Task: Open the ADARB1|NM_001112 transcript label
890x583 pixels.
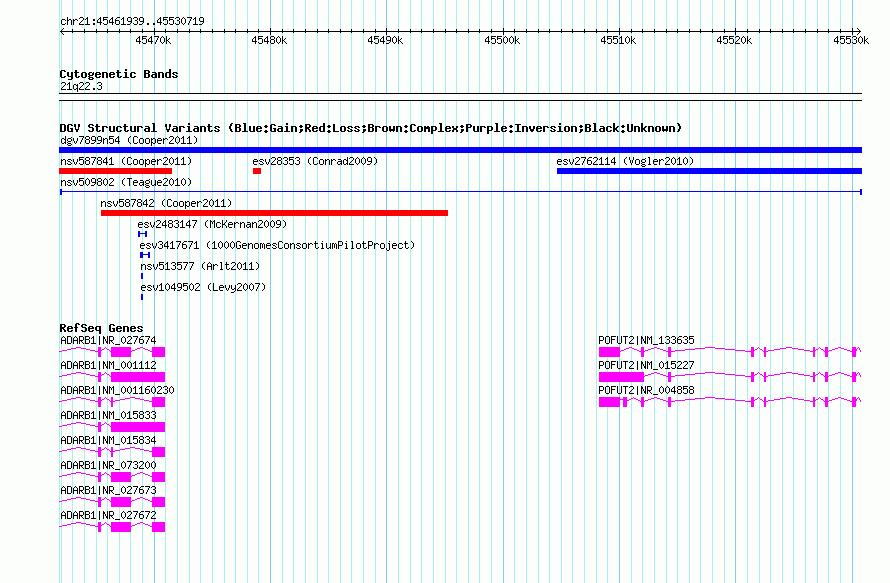Action: [108, 365]
